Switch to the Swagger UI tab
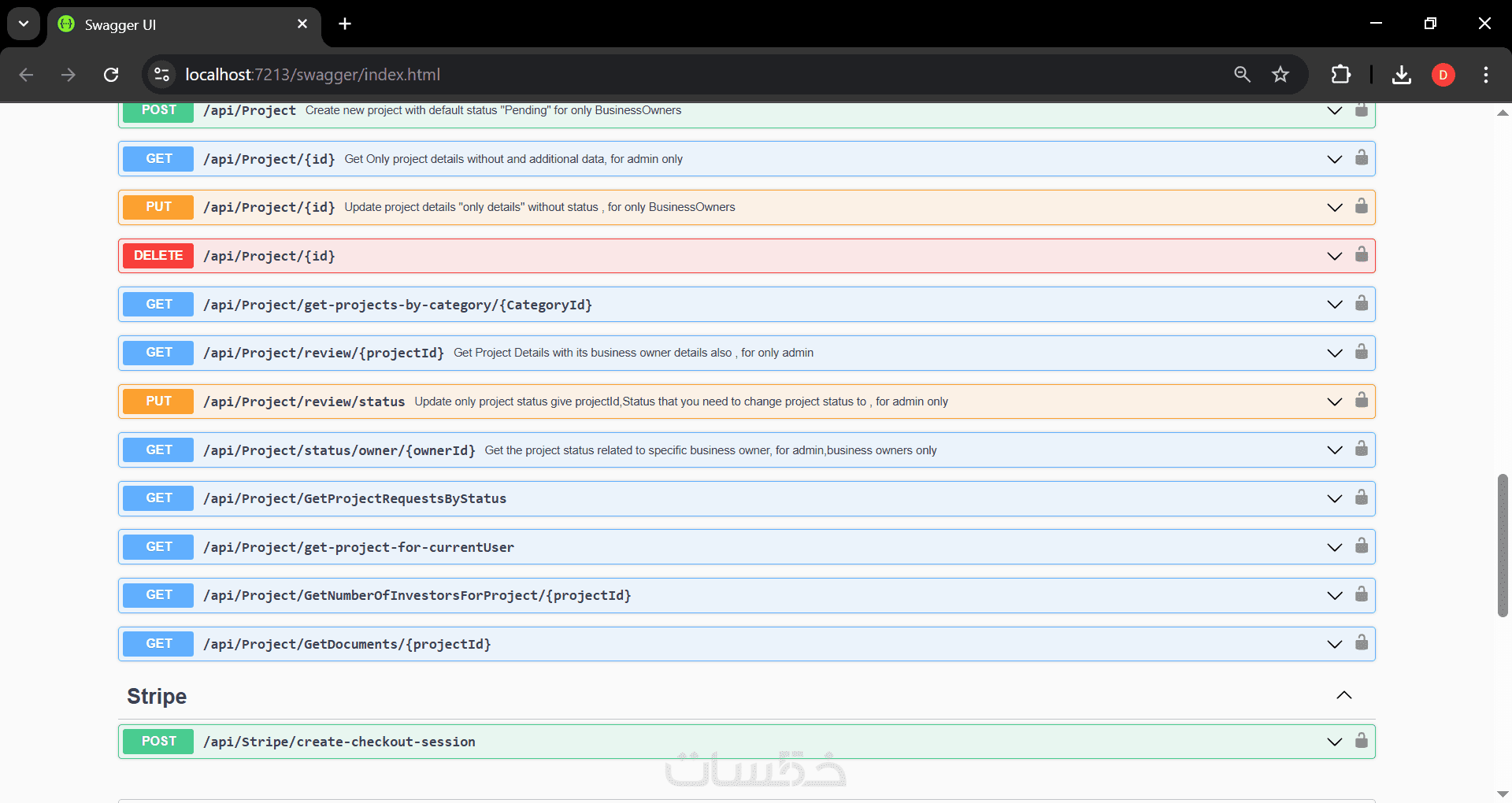 click(x=183, y=24)
